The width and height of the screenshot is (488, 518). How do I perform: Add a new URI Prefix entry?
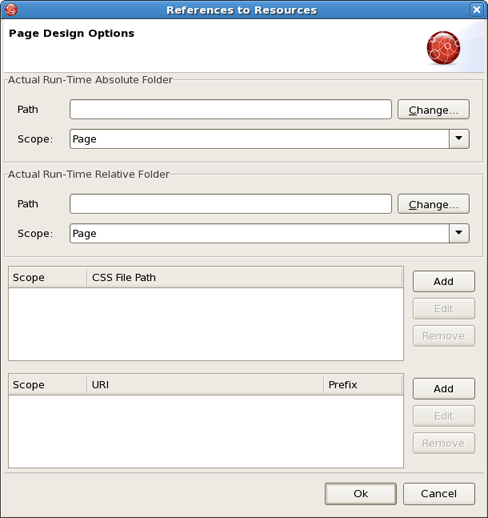(444, 389)
